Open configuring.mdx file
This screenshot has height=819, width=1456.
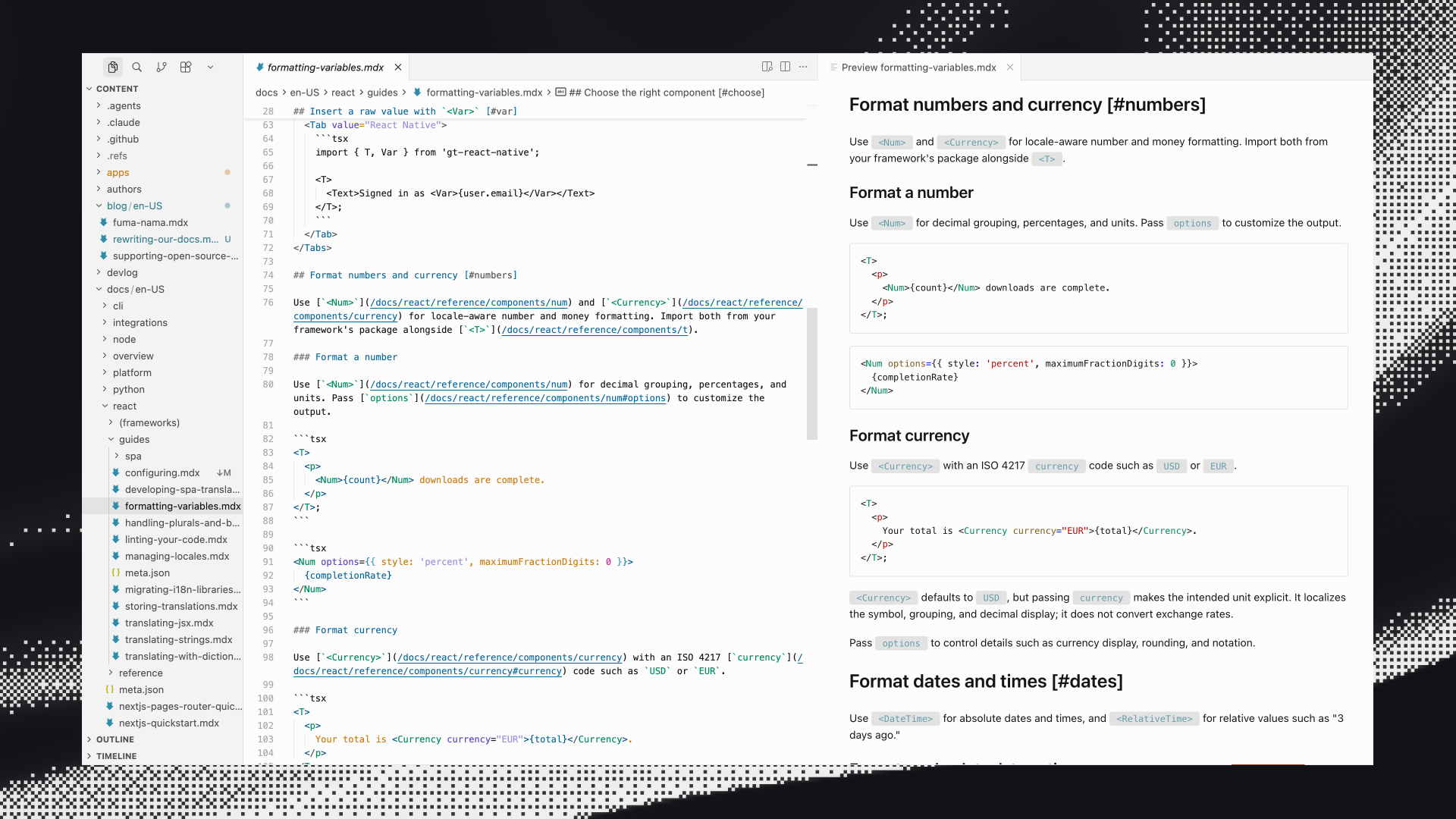[162, 473]
